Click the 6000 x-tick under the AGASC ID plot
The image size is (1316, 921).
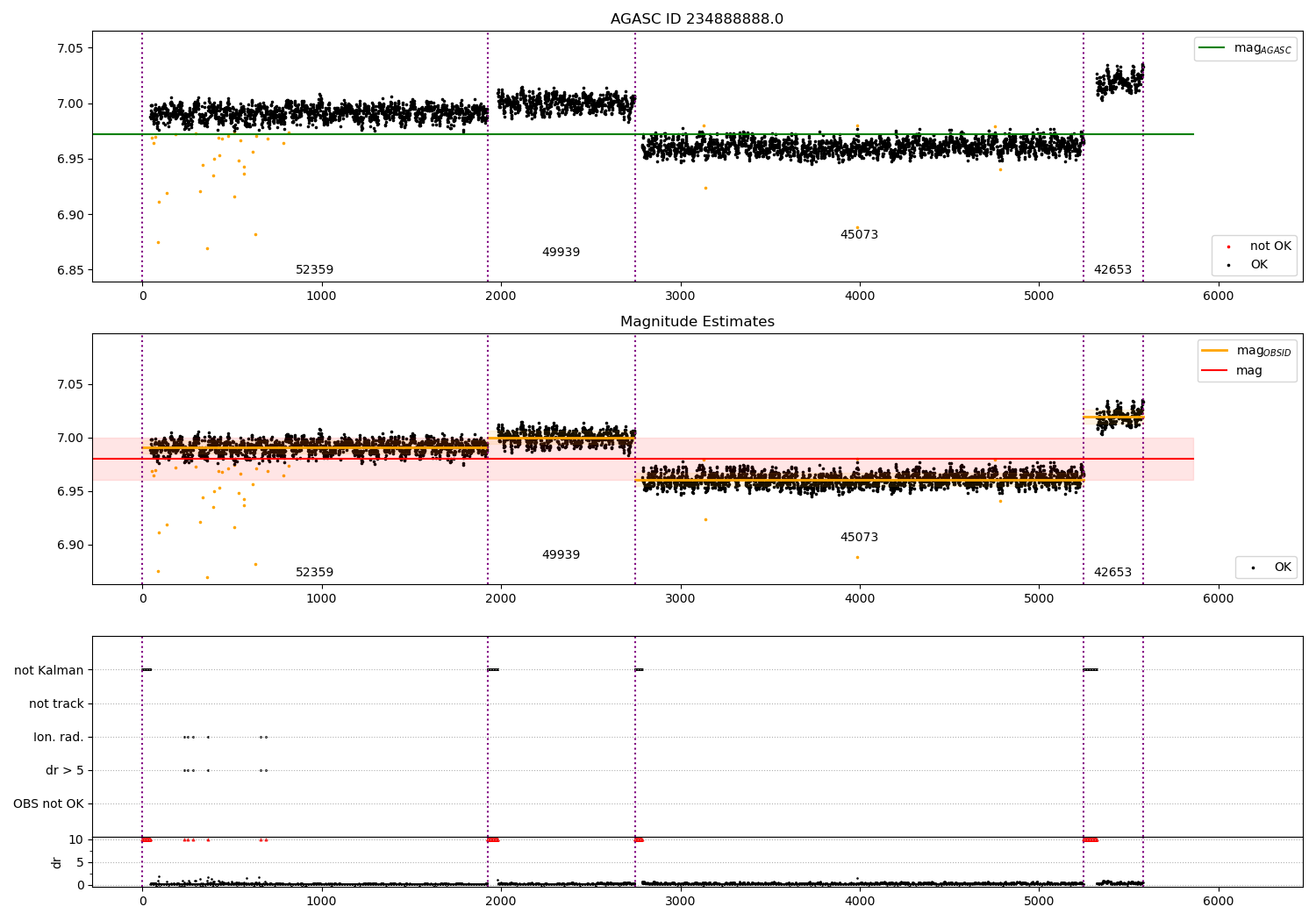click(1218, 296)
